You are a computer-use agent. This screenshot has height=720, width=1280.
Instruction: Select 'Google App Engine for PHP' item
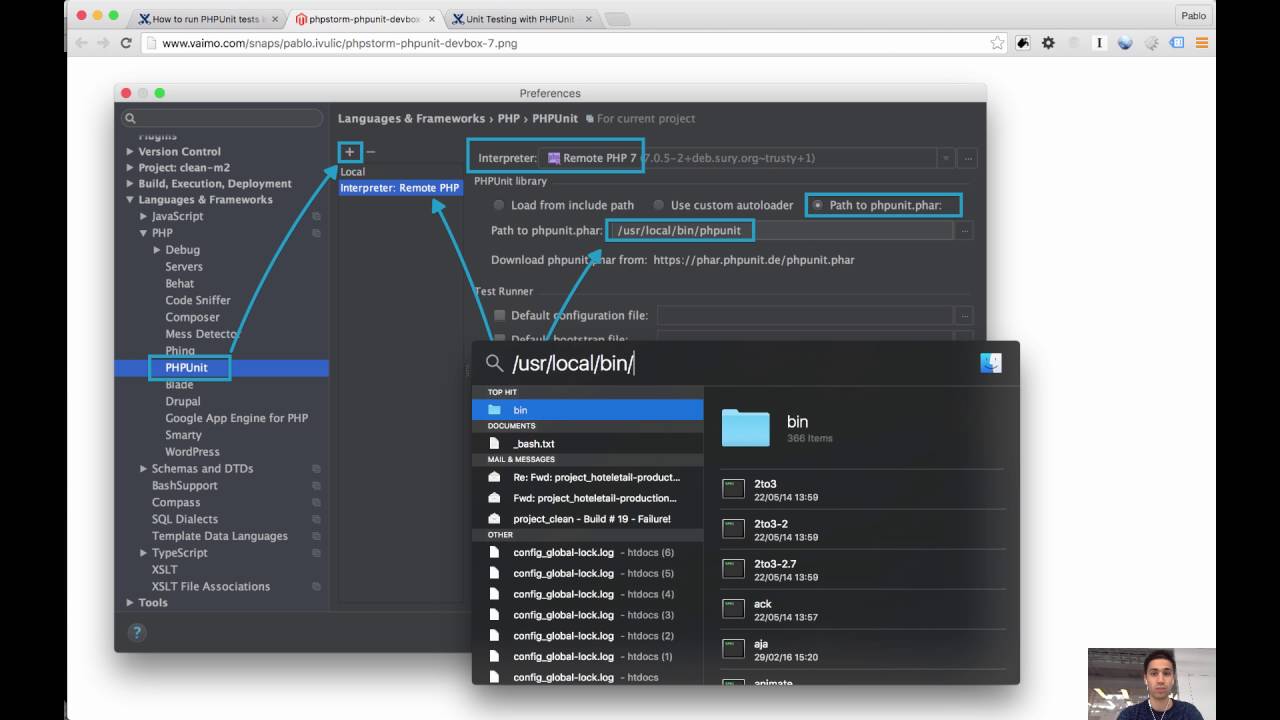[237, 418]
